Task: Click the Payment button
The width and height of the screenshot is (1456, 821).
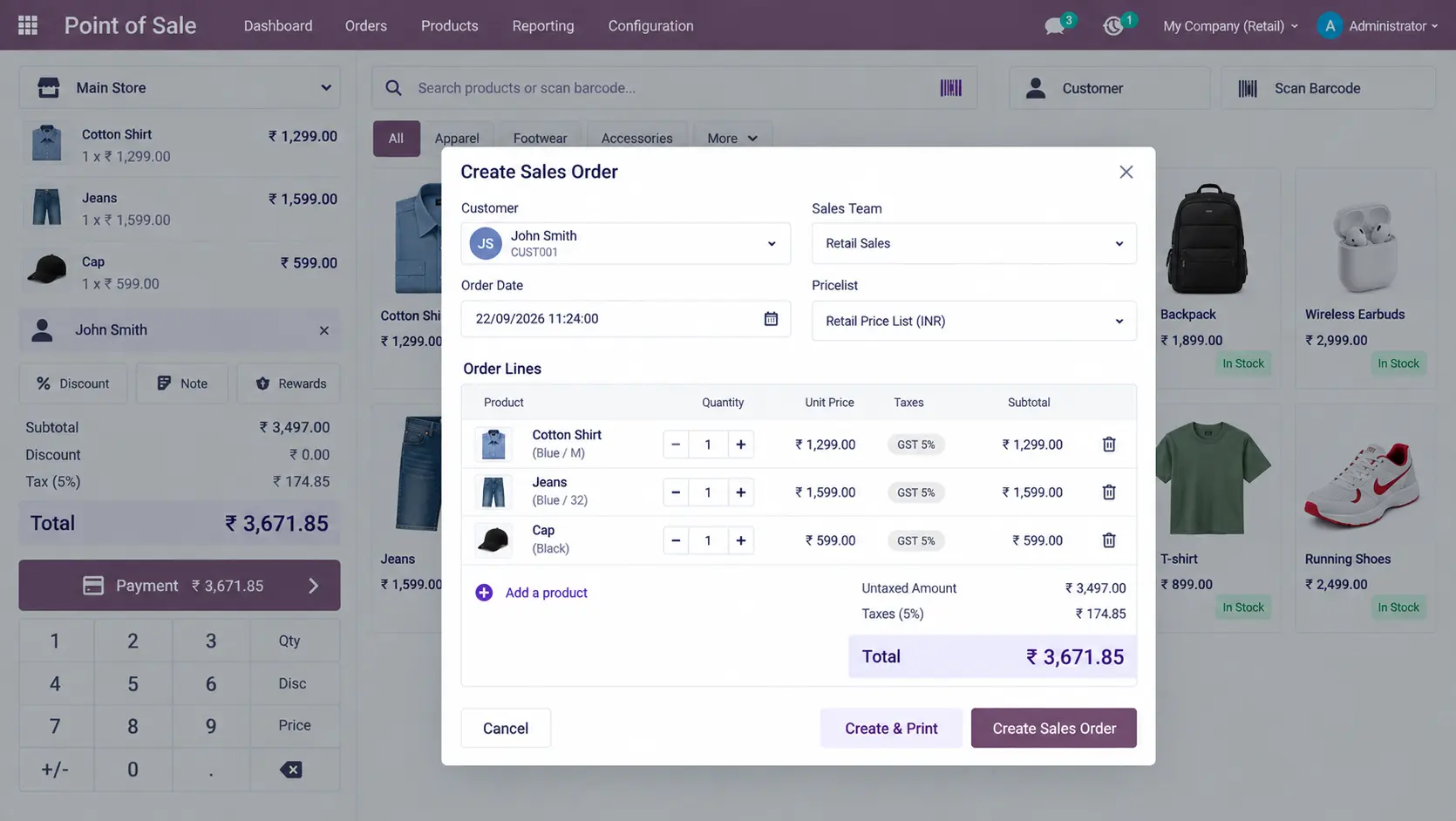Action: 180,586
